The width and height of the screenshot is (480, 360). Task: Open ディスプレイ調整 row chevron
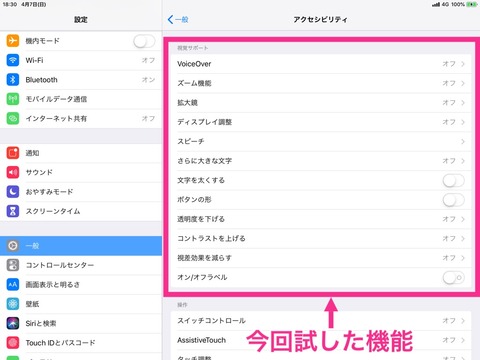pyautogui.click(x=463, y=122)
